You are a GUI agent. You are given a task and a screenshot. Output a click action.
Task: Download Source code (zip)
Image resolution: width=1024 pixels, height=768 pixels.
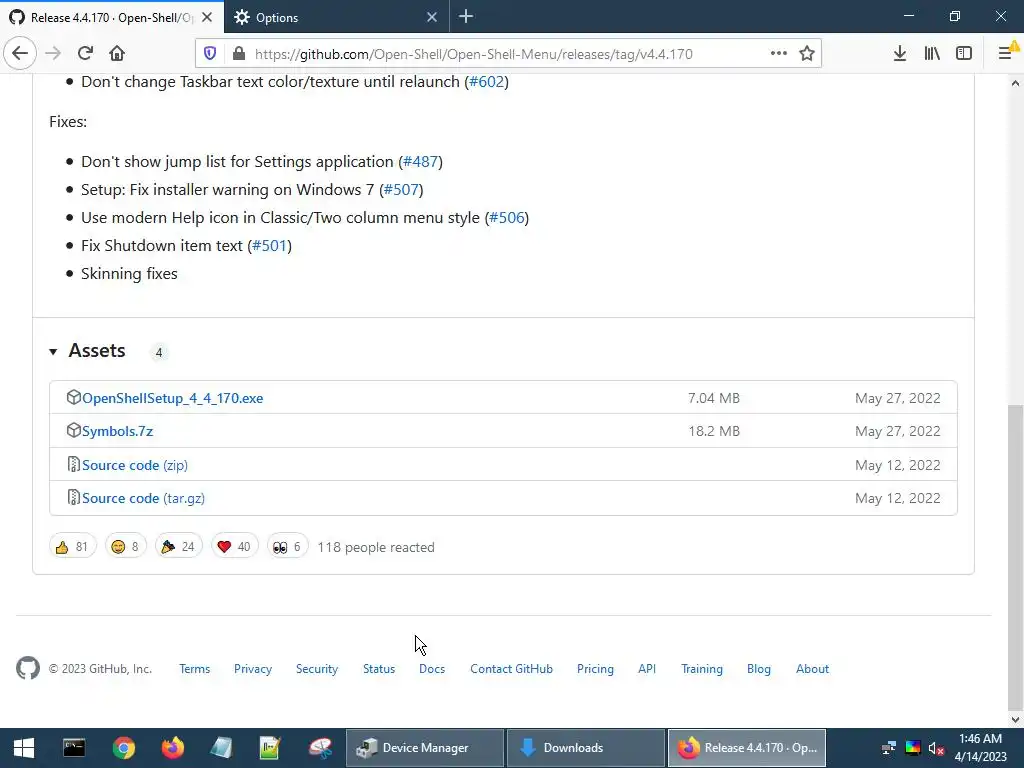(135, 465)
